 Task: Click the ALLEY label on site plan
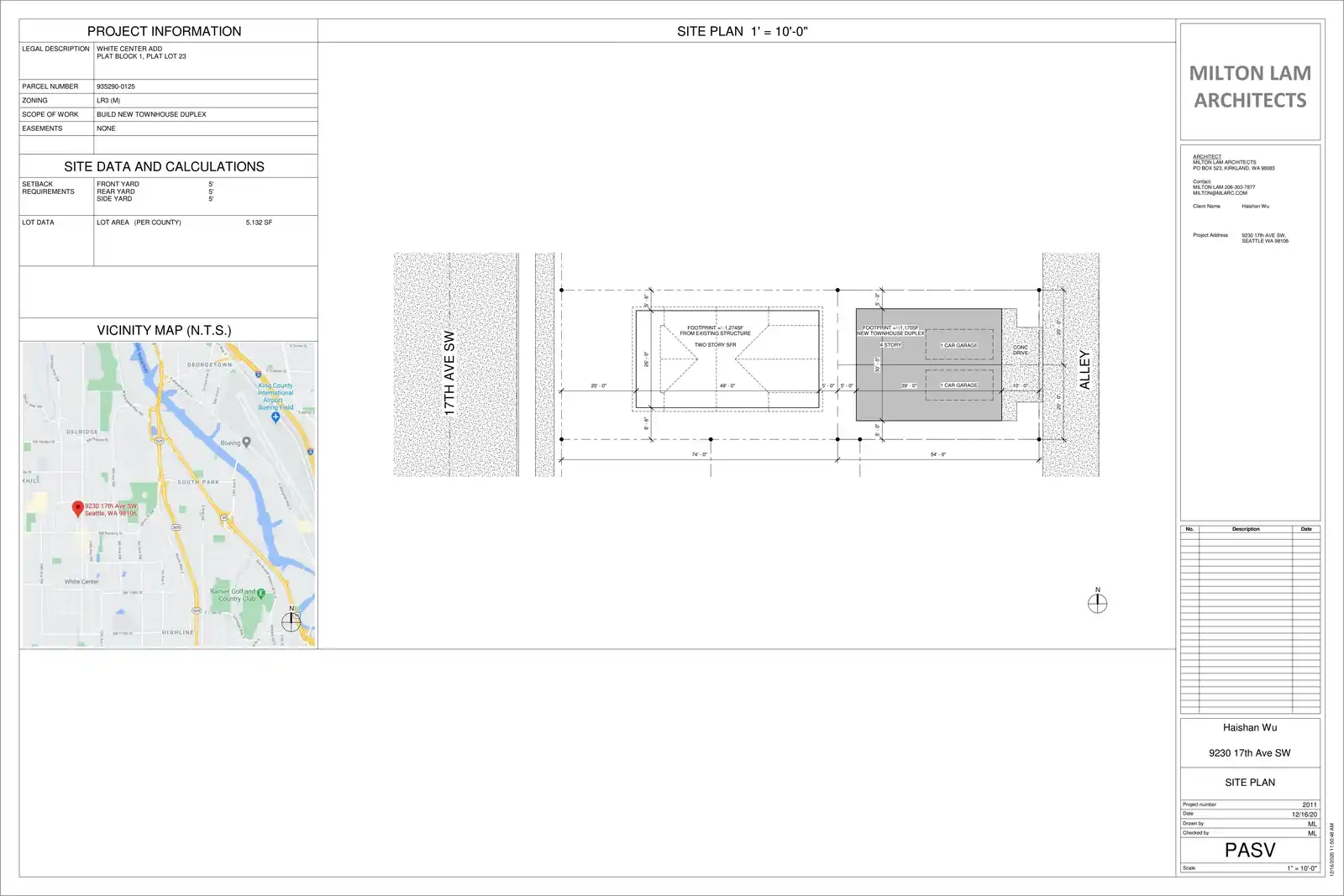pos(1084,369)
